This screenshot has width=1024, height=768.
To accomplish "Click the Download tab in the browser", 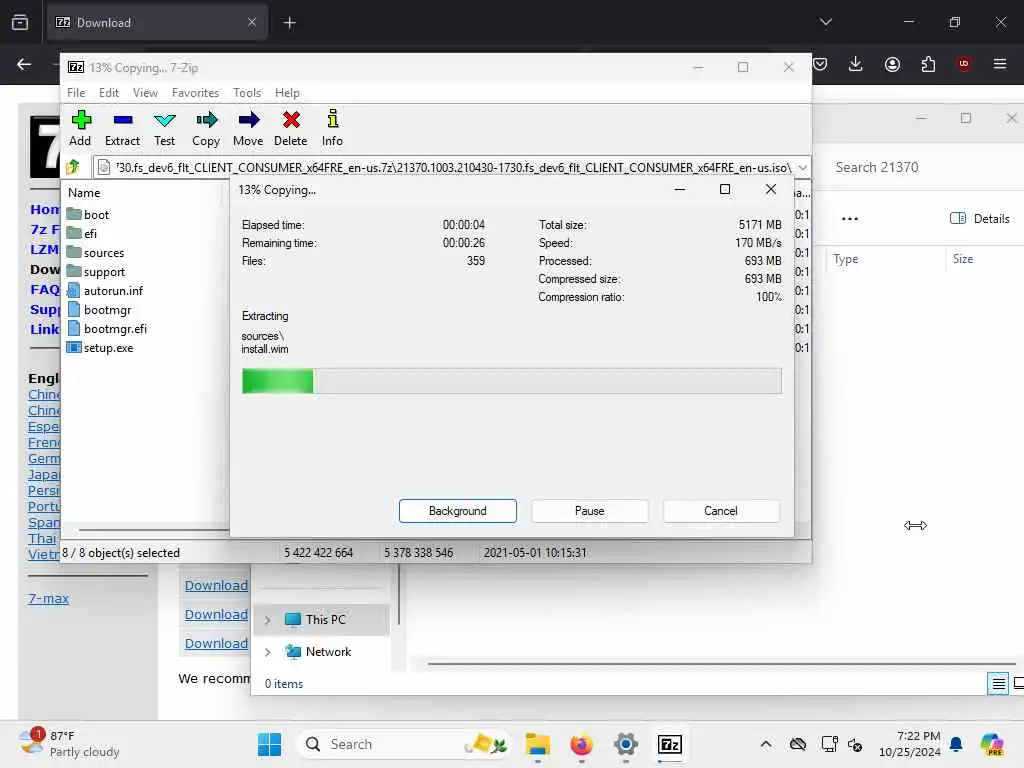I will pos(157,23).
